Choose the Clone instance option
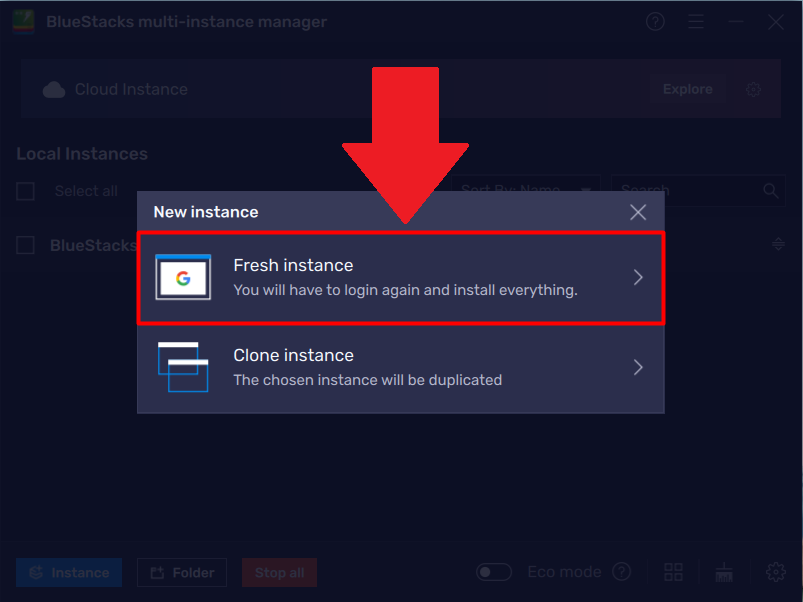 [x=400, y=368]
